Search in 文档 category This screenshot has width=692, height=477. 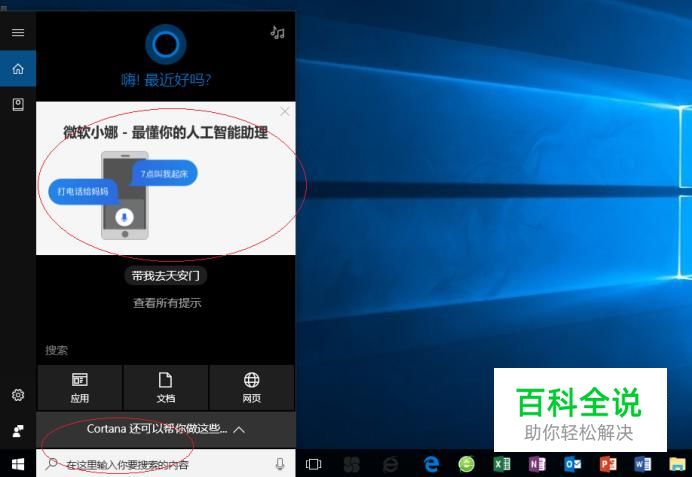click(165, 387)
